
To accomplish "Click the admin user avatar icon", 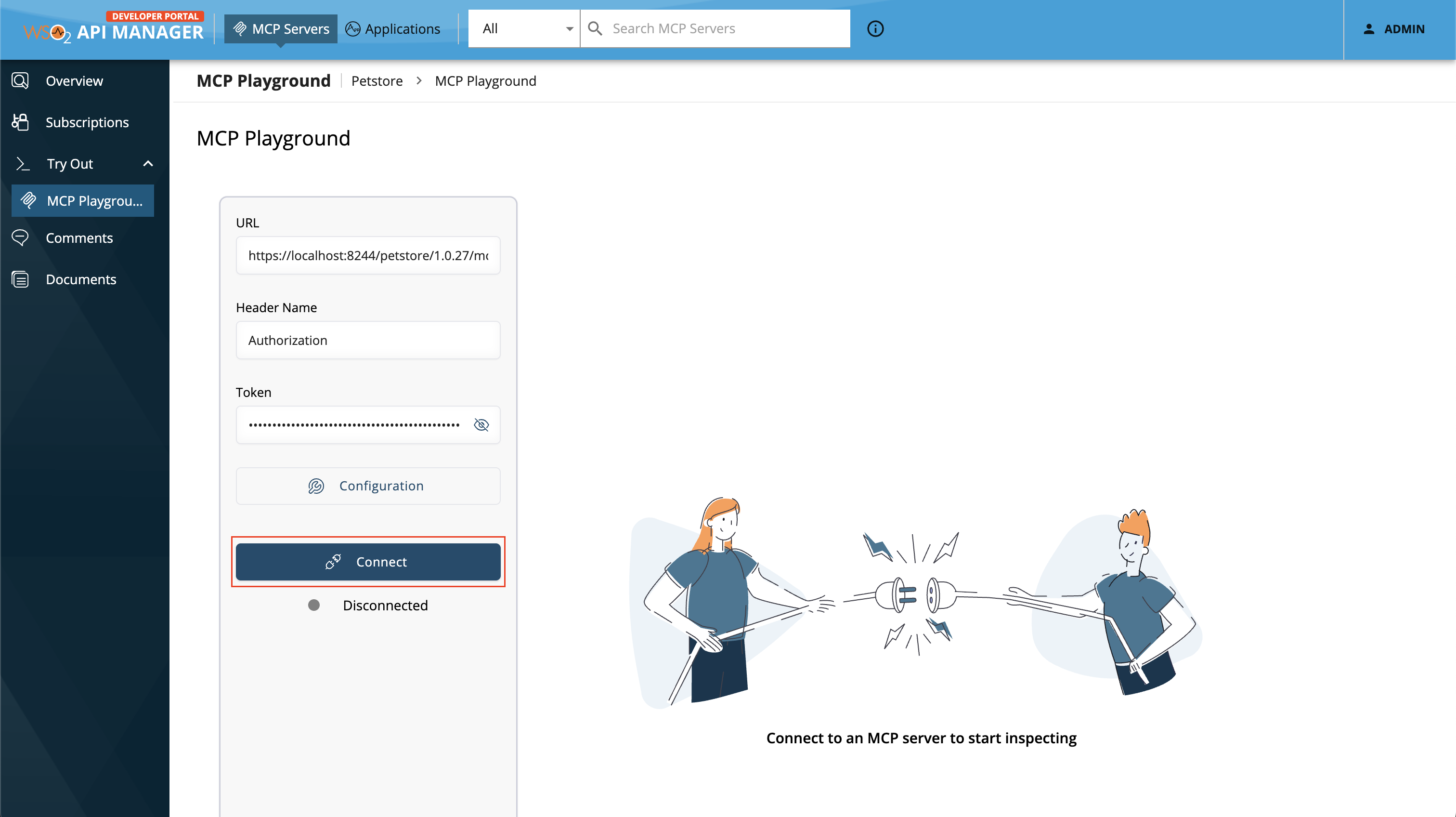I will 1368,29.
